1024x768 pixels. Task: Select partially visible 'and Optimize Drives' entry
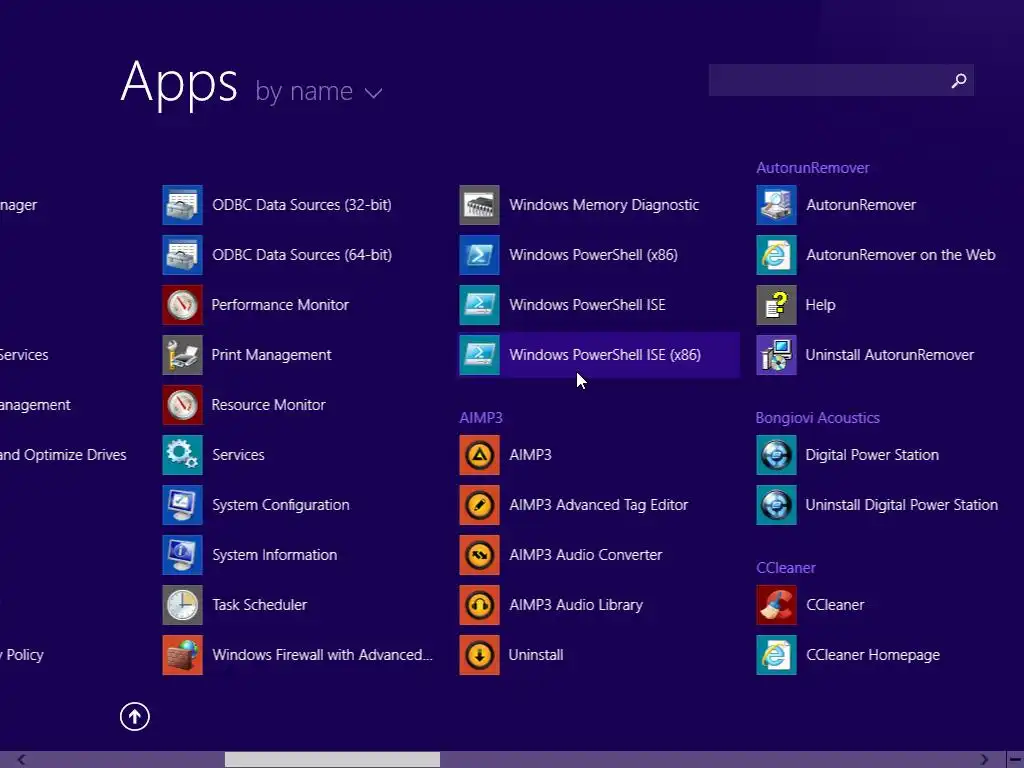pyautogui.click(x=63, y=455)
